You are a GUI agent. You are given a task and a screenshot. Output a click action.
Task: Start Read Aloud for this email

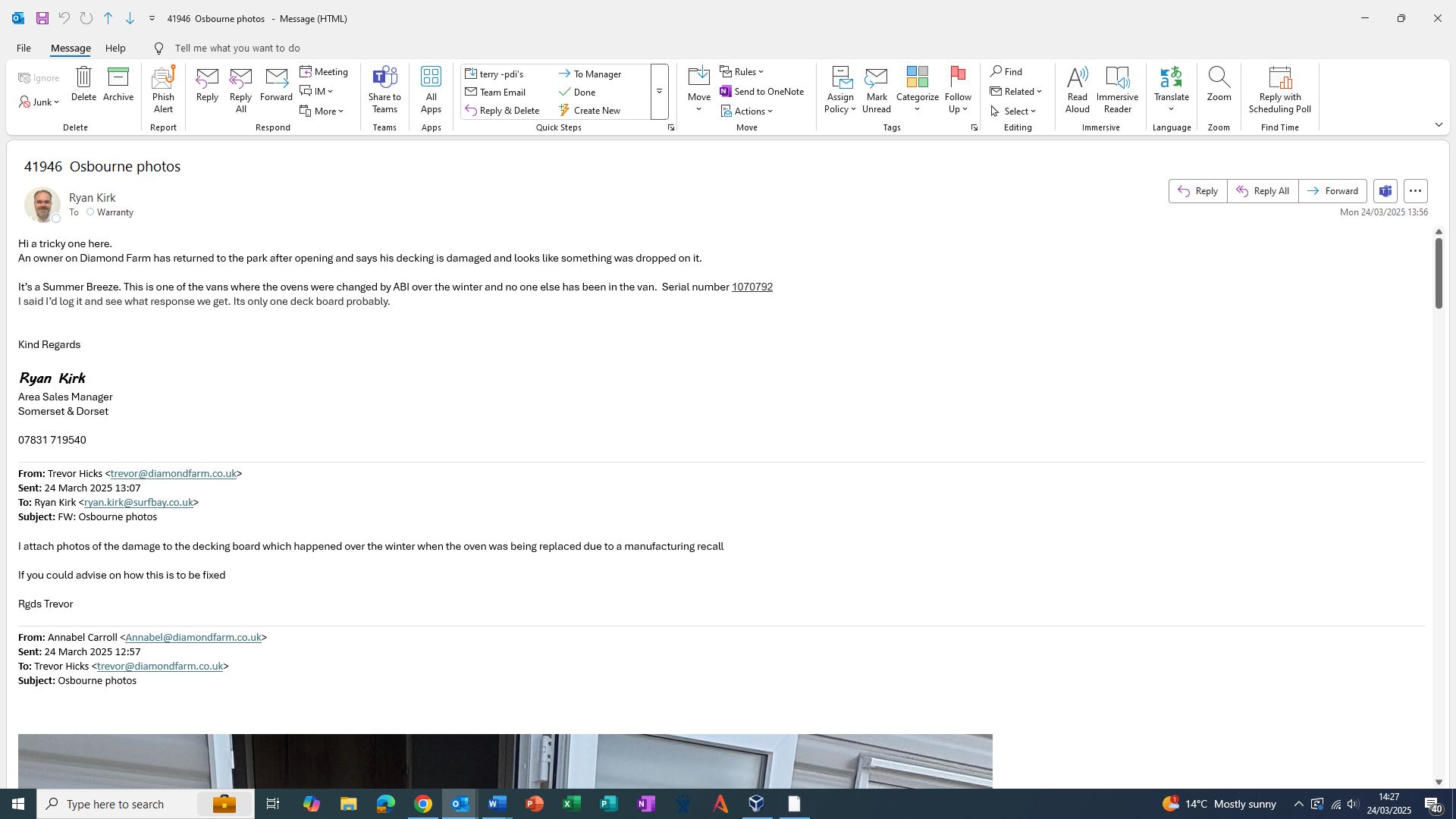coord(1077,89)
